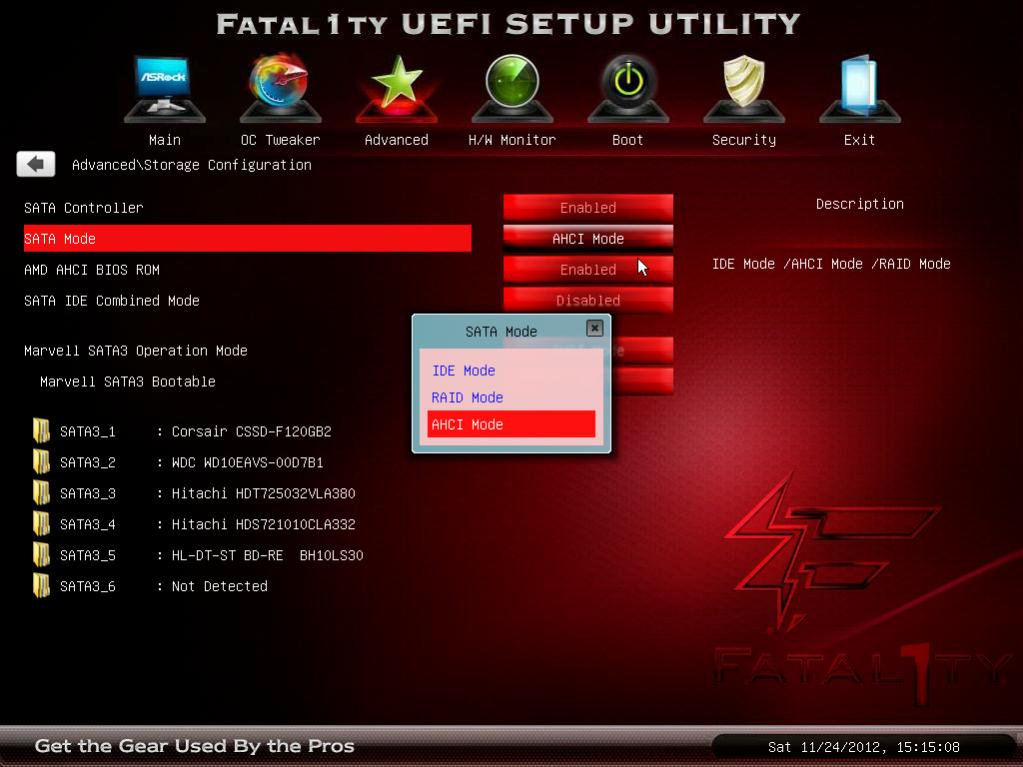1023x767 pixels.
Task: Open the Boot power icon
Action: [628, 89]
